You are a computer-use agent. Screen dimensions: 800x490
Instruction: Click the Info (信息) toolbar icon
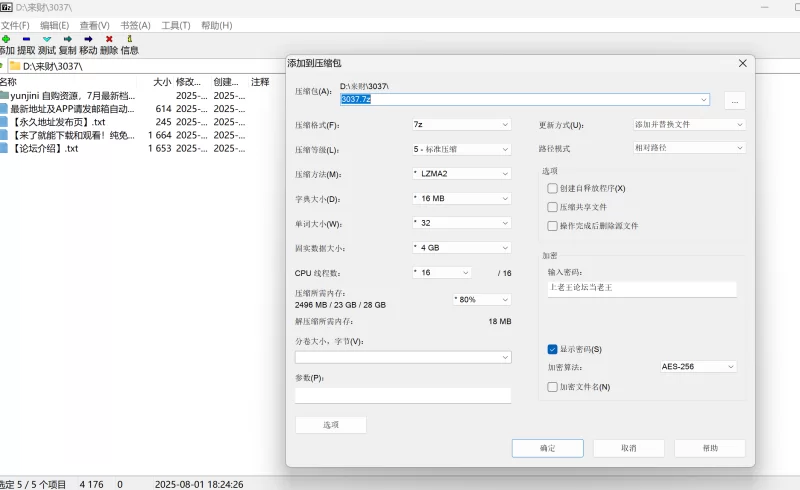(130, 39)
